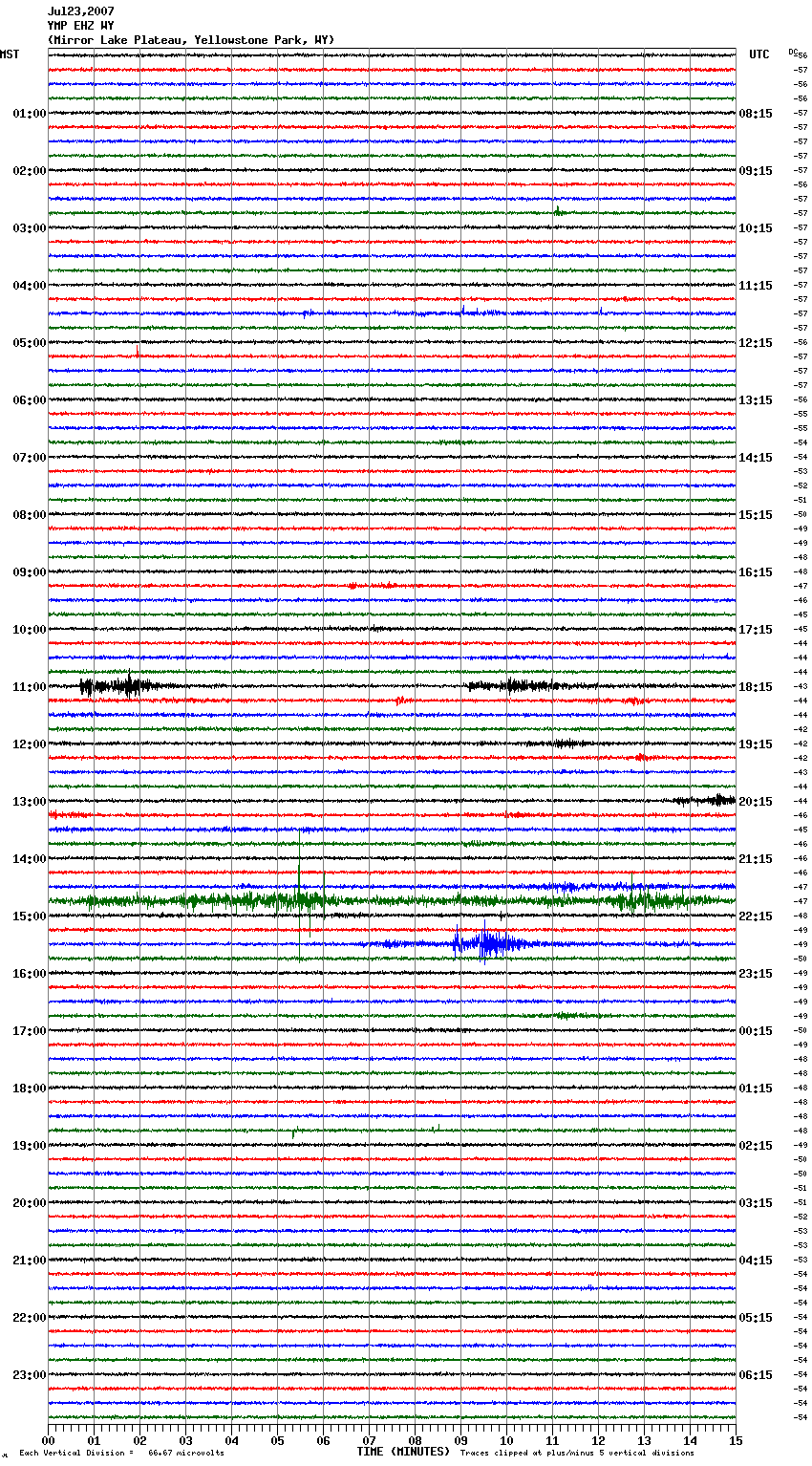Click the black signal burst at end of 13:00 trace
The width and height of the screenshot is (812, 1466).
click(x=705, y=800)
